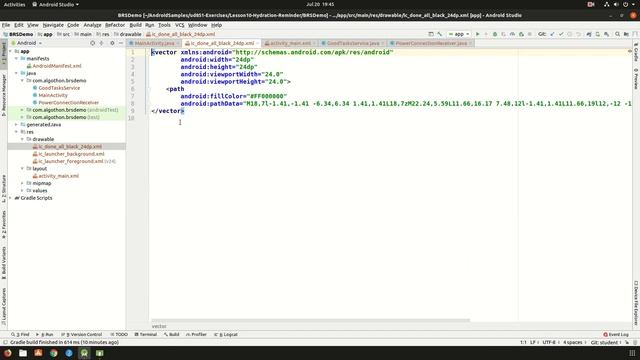Viewport: 640px width, 360px height.
Task: Open Ubuntu Software icon in the dock
Action: click(38, 353)
